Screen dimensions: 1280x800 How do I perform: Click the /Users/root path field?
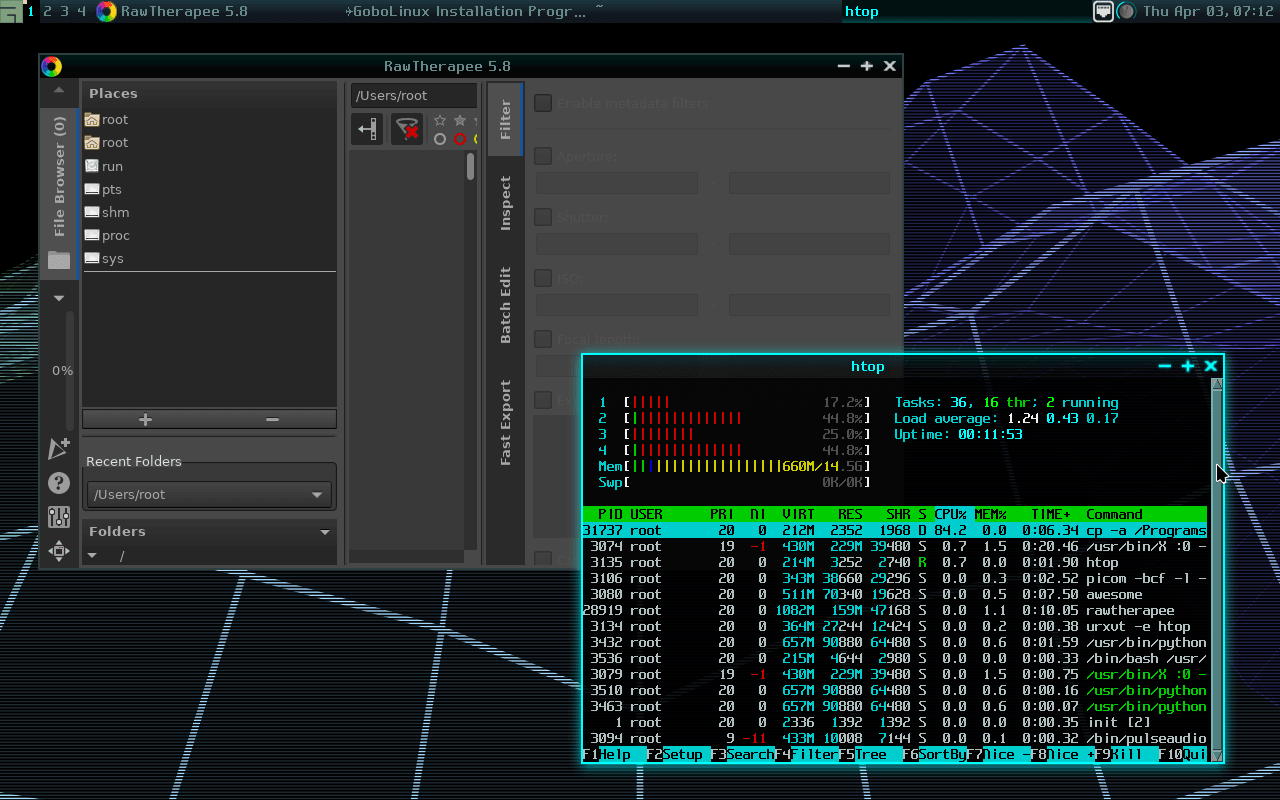click(x=413, y=95)
